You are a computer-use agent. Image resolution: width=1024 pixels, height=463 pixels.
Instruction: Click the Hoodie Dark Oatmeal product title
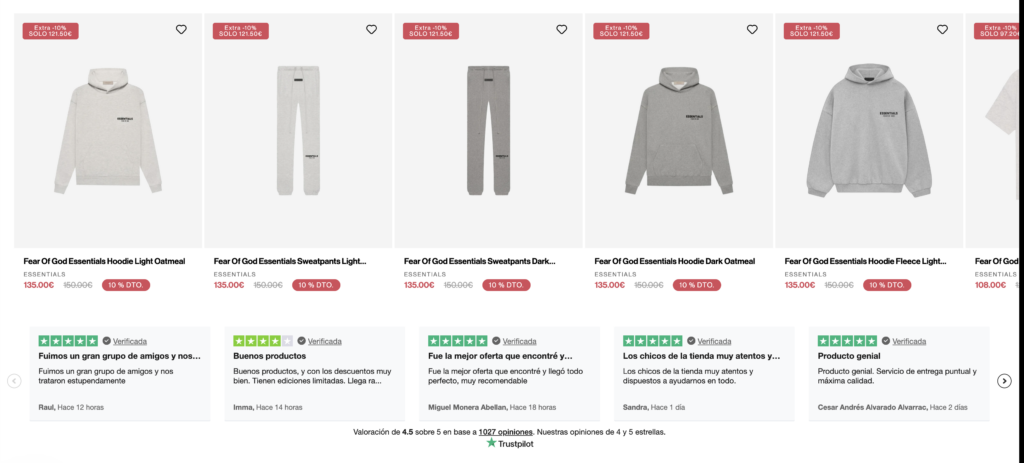[x=674, y=261]
